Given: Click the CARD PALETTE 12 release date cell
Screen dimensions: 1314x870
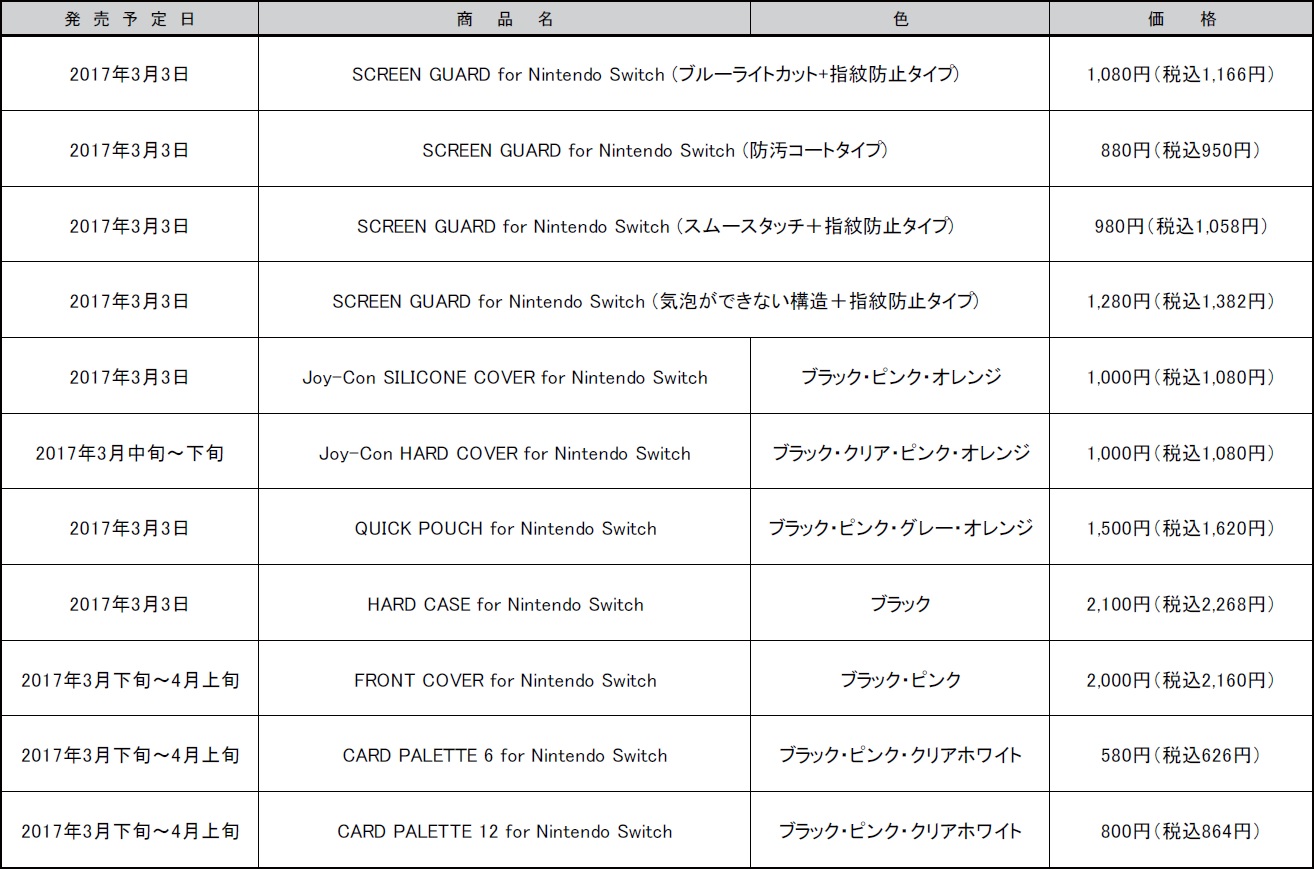Looking at the screenshot, I should [129, 831].
